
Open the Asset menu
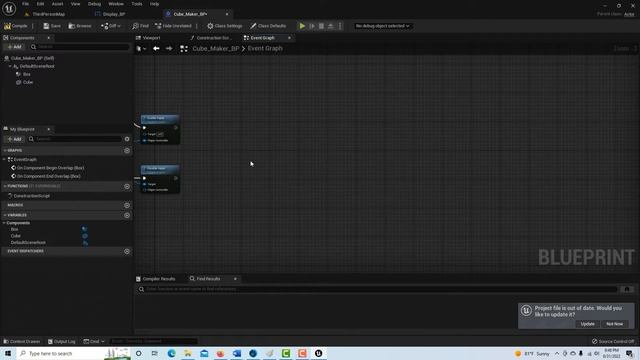click(x=57, y=4)
